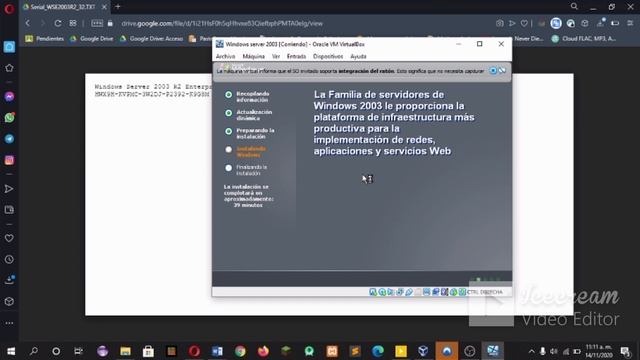
Task: Open the Pendientes bookmark
Action: click(44, 39)
